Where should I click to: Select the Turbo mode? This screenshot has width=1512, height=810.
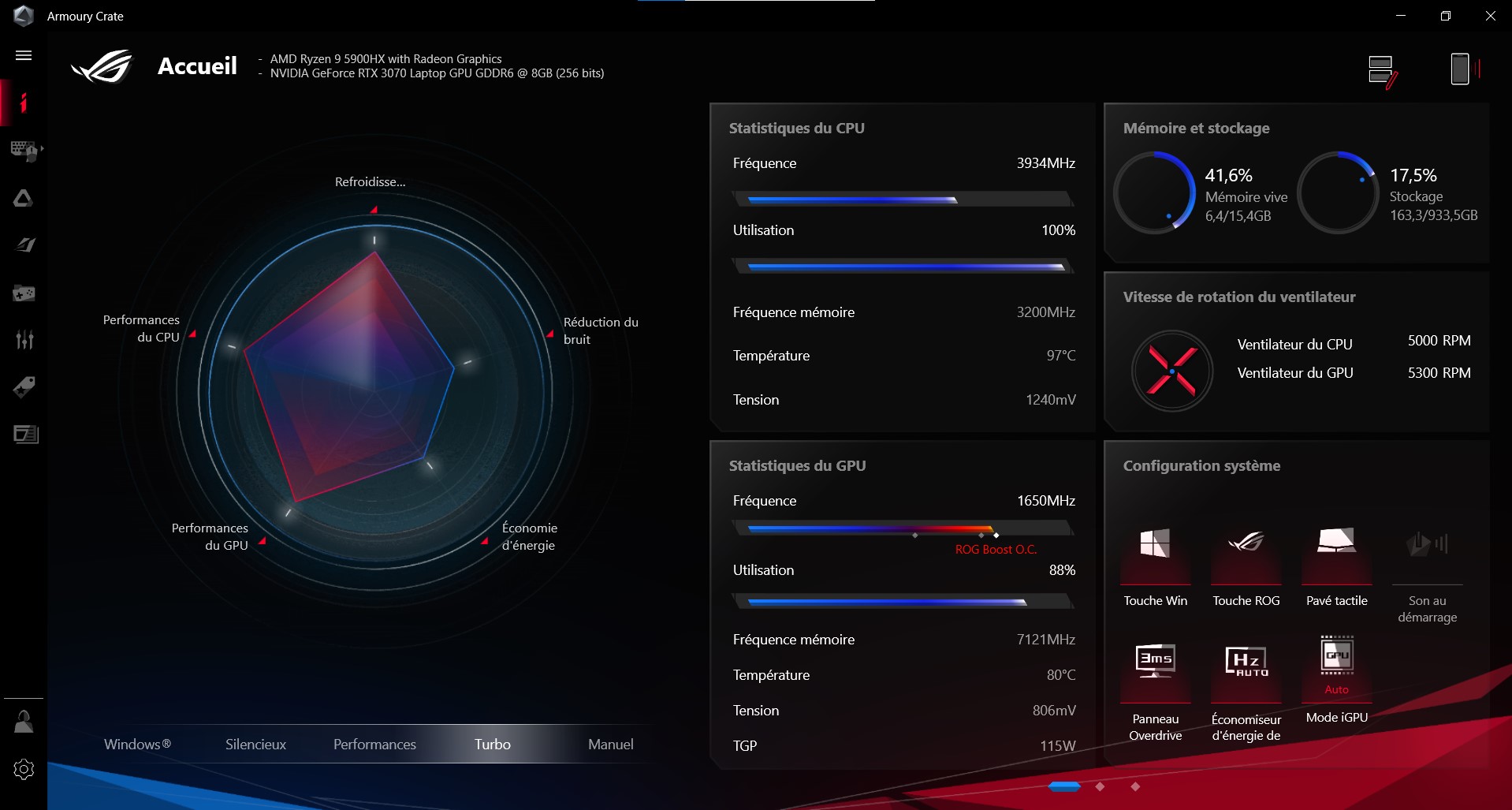(x=493, y=744)
